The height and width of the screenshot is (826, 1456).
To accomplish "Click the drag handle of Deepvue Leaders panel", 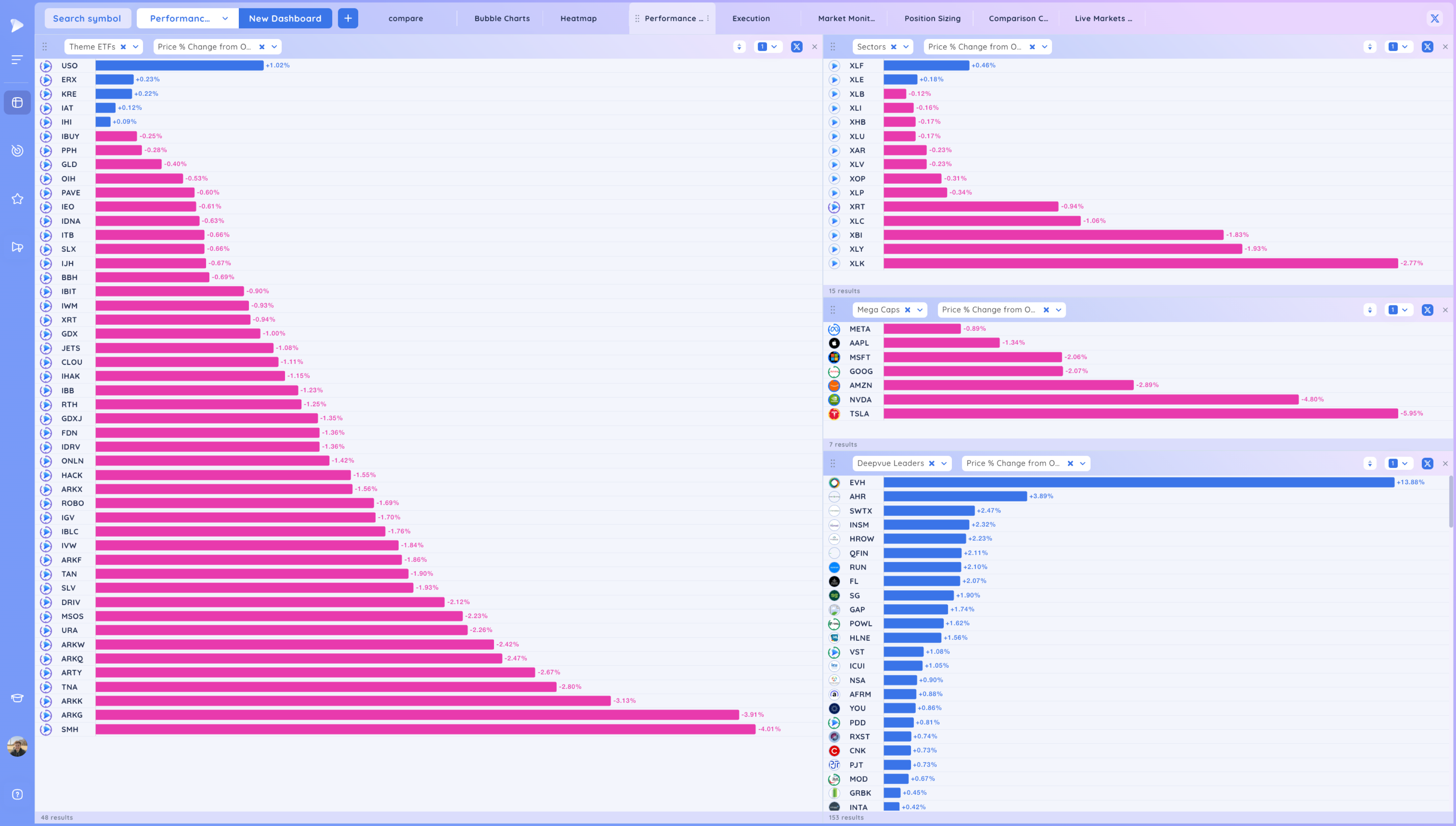I will click(832, 464).
